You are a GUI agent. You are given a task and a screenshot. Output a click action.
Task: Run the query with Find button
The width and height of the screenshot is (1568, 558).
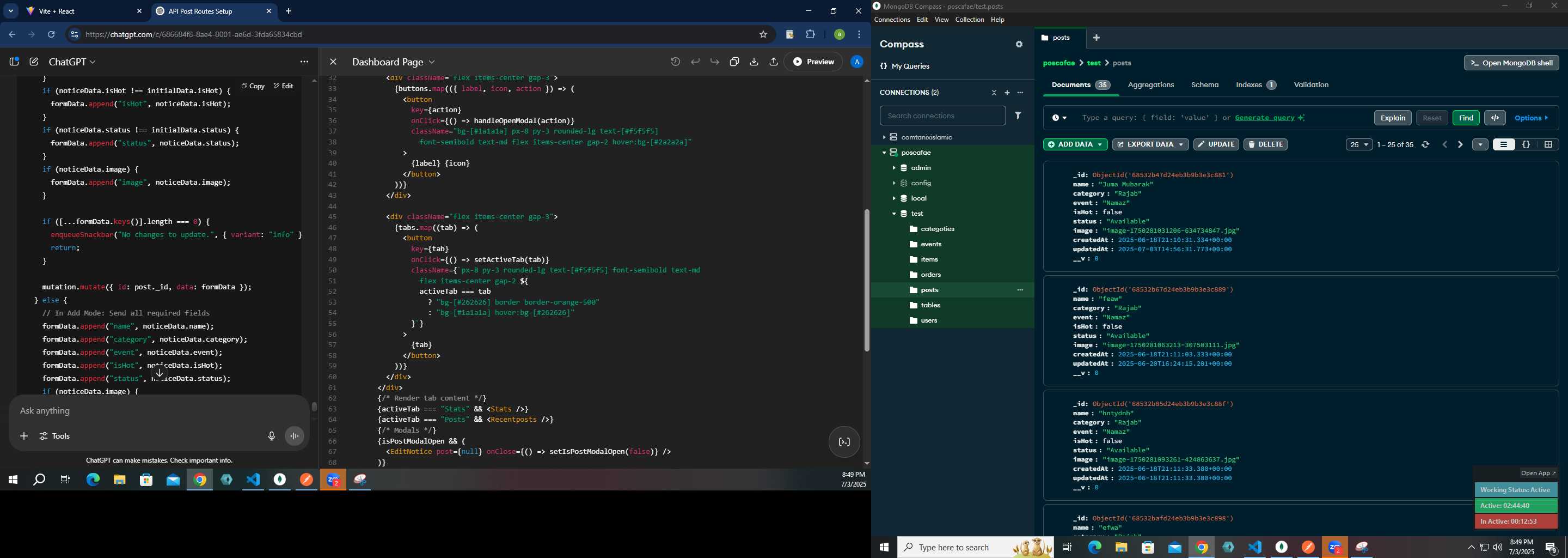coord(1466,118)
